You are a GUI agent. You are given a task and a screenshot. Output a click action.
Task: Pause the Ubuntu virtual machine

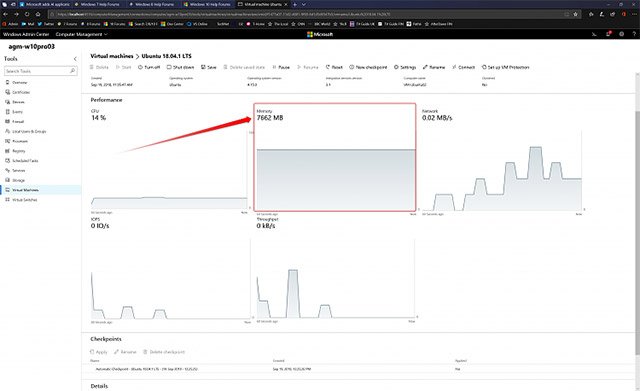281,67
